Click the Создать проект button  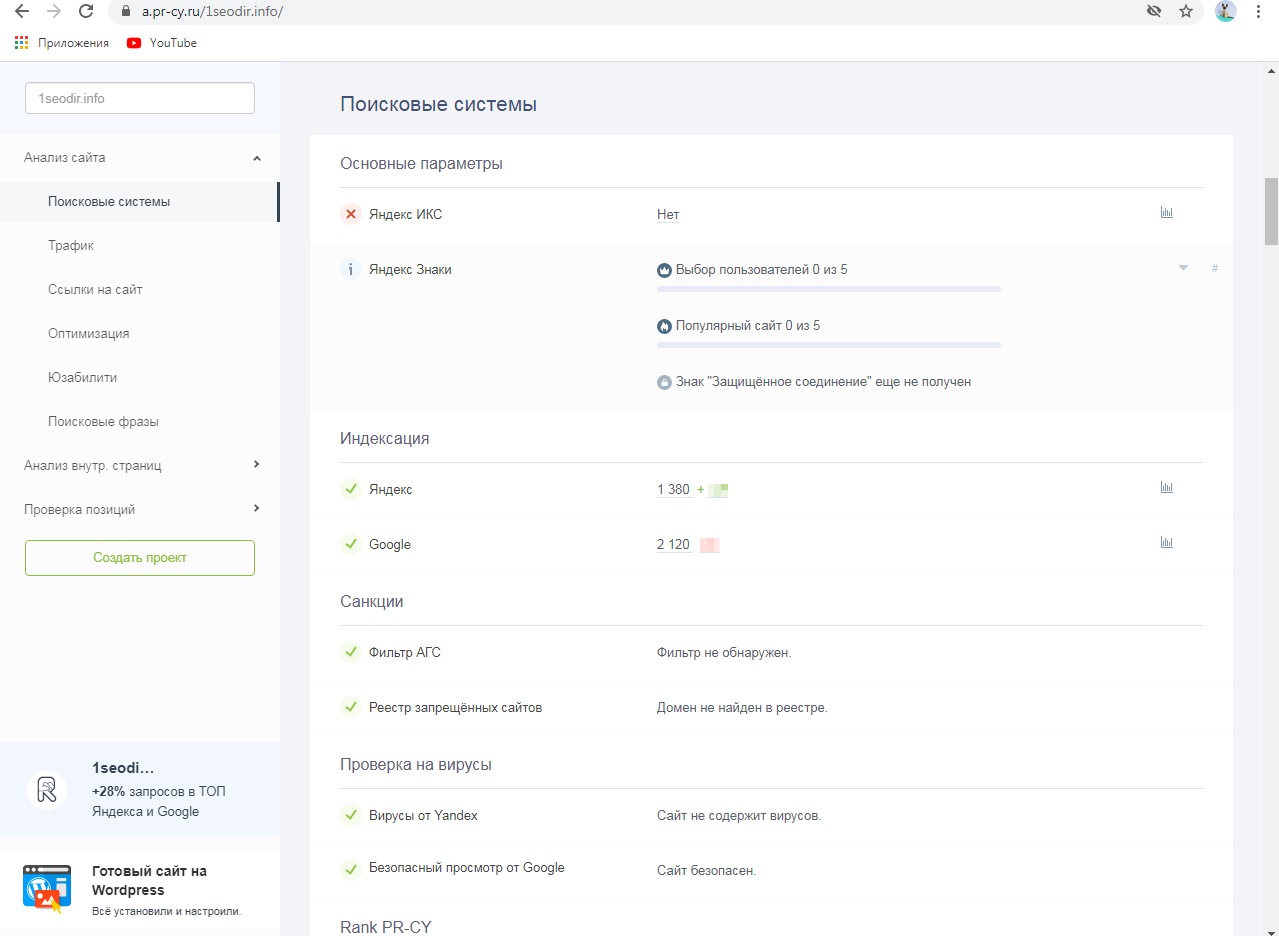[x=140, y=558]
